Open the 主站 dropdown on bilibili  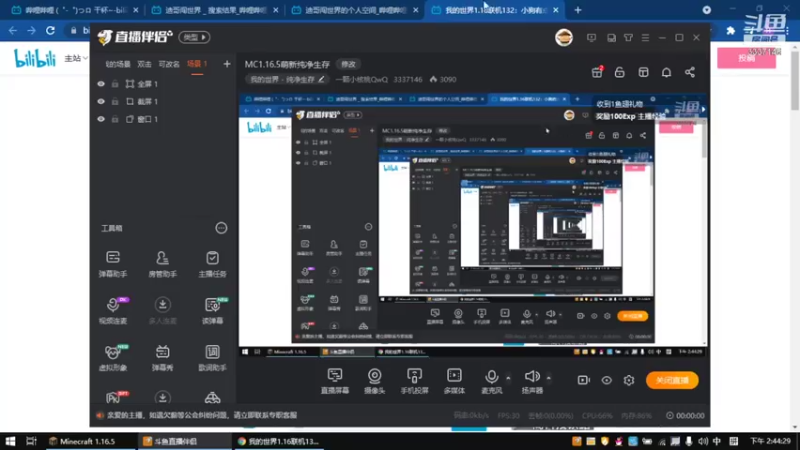(x=76, y=58)
